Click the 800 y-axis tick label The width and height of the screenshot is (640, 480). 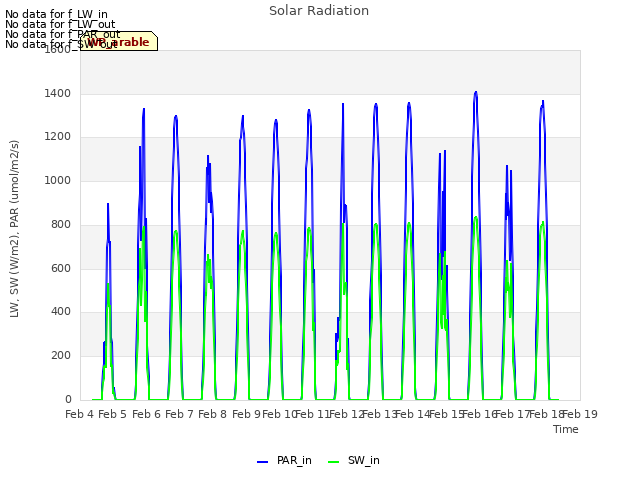[61, 224]
